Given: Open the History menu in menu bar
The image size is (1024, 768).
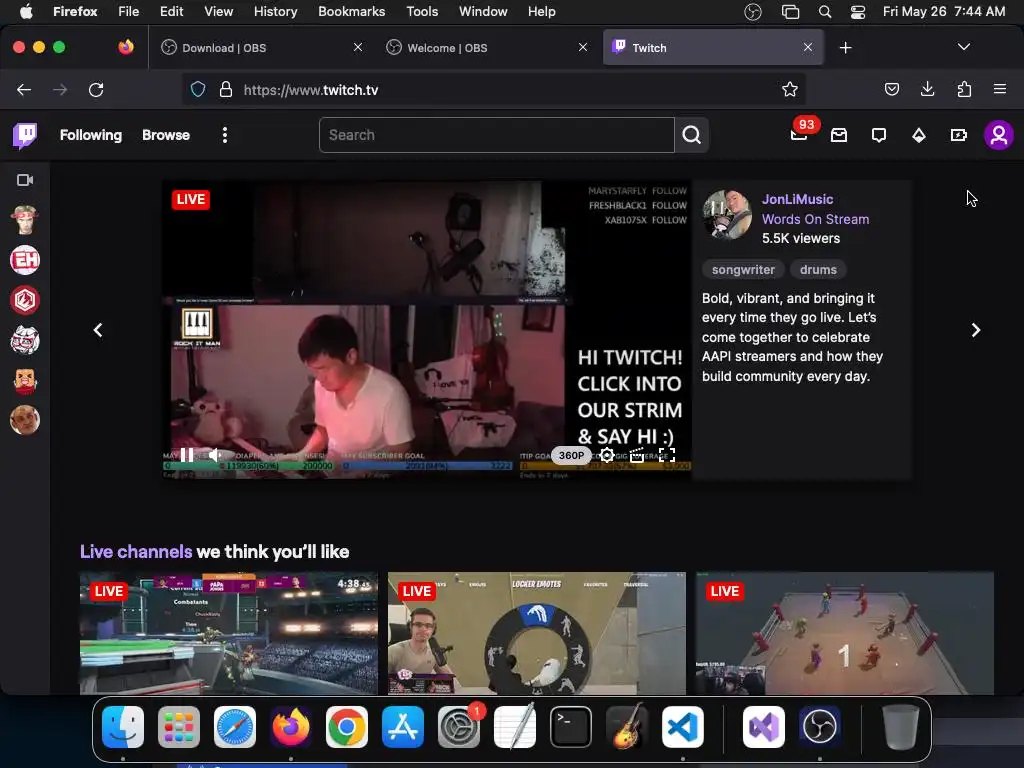Looking at the screenshot, I should point(275,12).
